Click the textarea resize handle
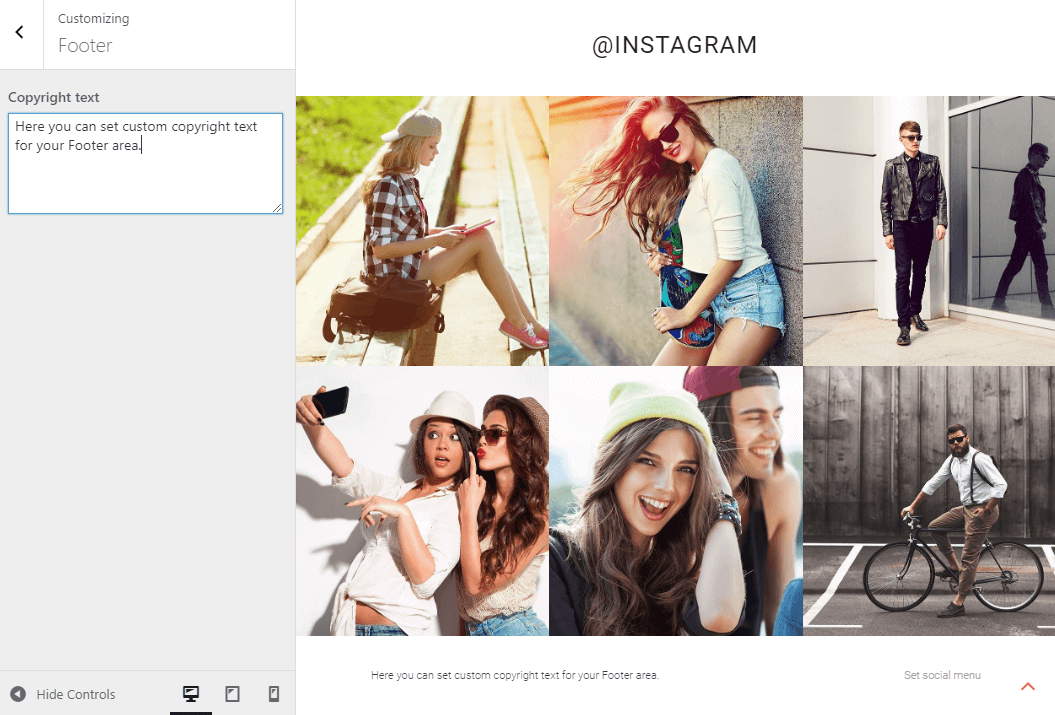This screenshot has width=1055, height=715. pyautogui.click(x=277, y=208)
